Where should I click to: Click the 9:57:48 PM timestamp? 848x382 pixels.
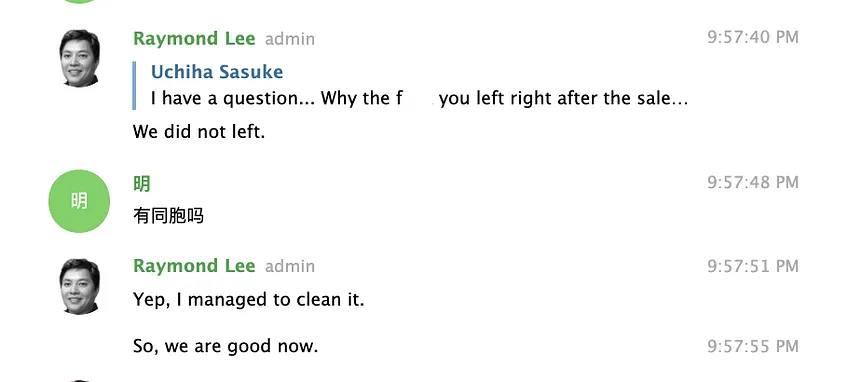pos(753,182)
